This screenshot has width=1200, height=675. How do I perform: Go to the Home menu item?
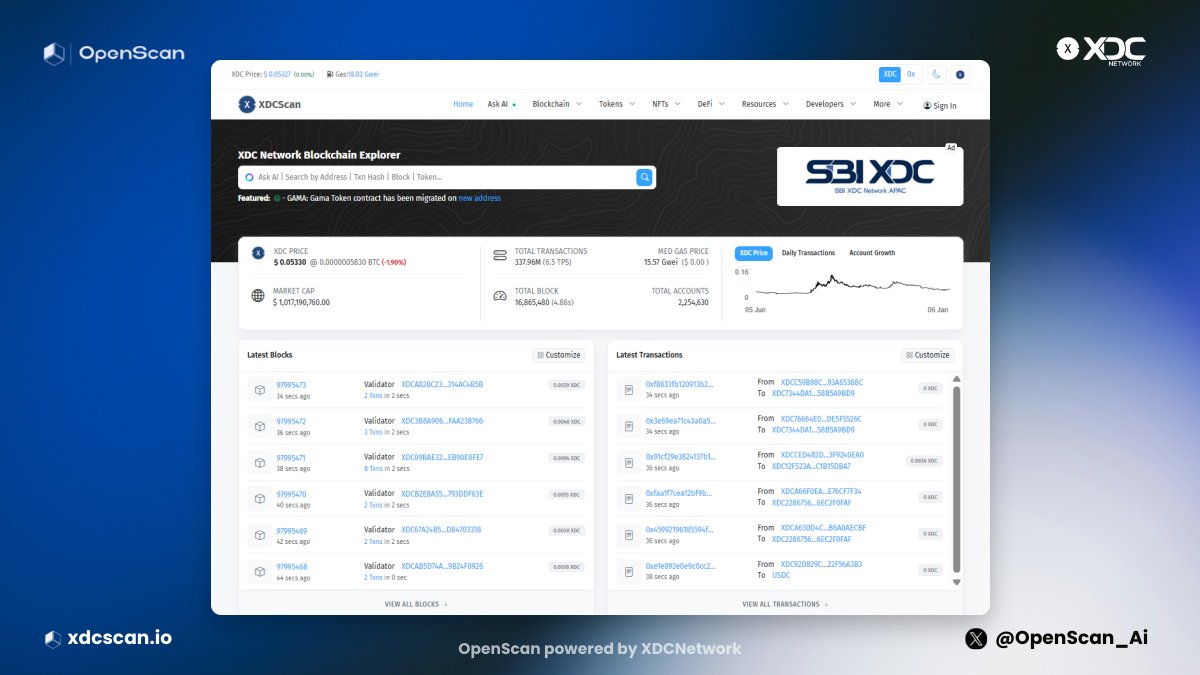point(463,104)
